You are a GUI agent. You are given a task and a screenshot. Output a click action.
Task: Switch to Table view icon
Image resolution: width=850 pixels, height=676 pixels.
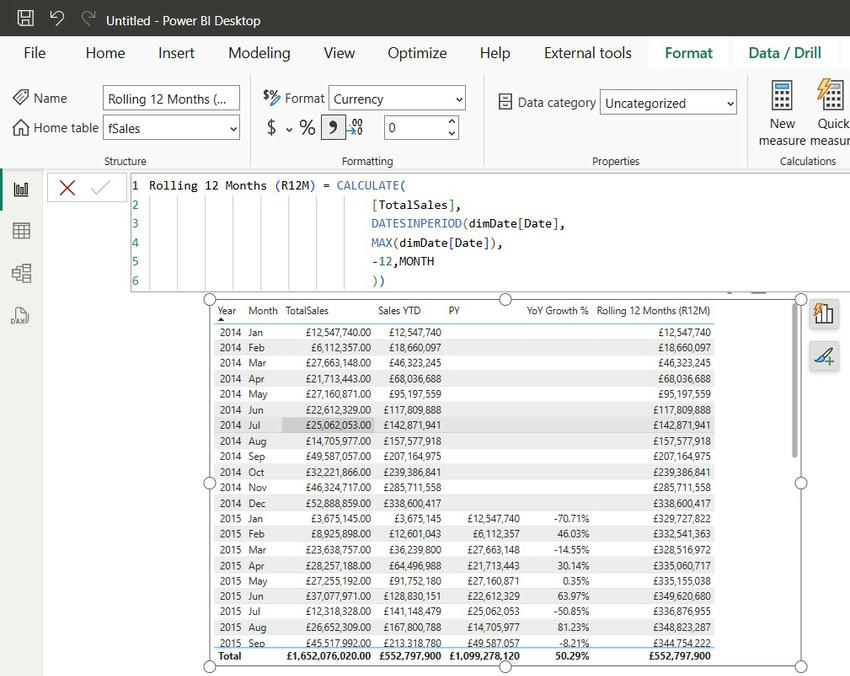(21, 231)
